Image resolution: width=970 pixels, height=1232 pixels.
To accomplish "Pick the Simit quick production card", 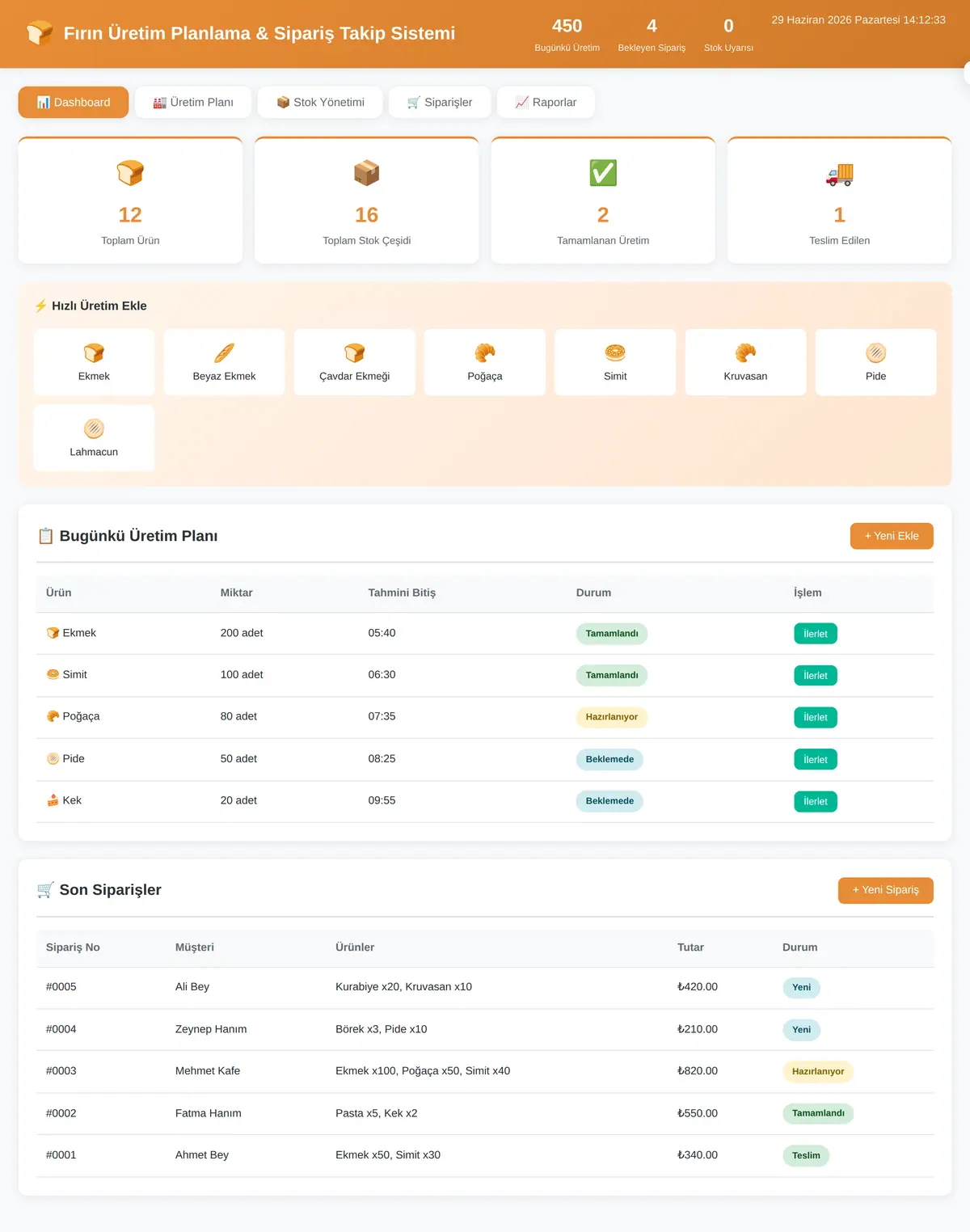I will [615, 362].
